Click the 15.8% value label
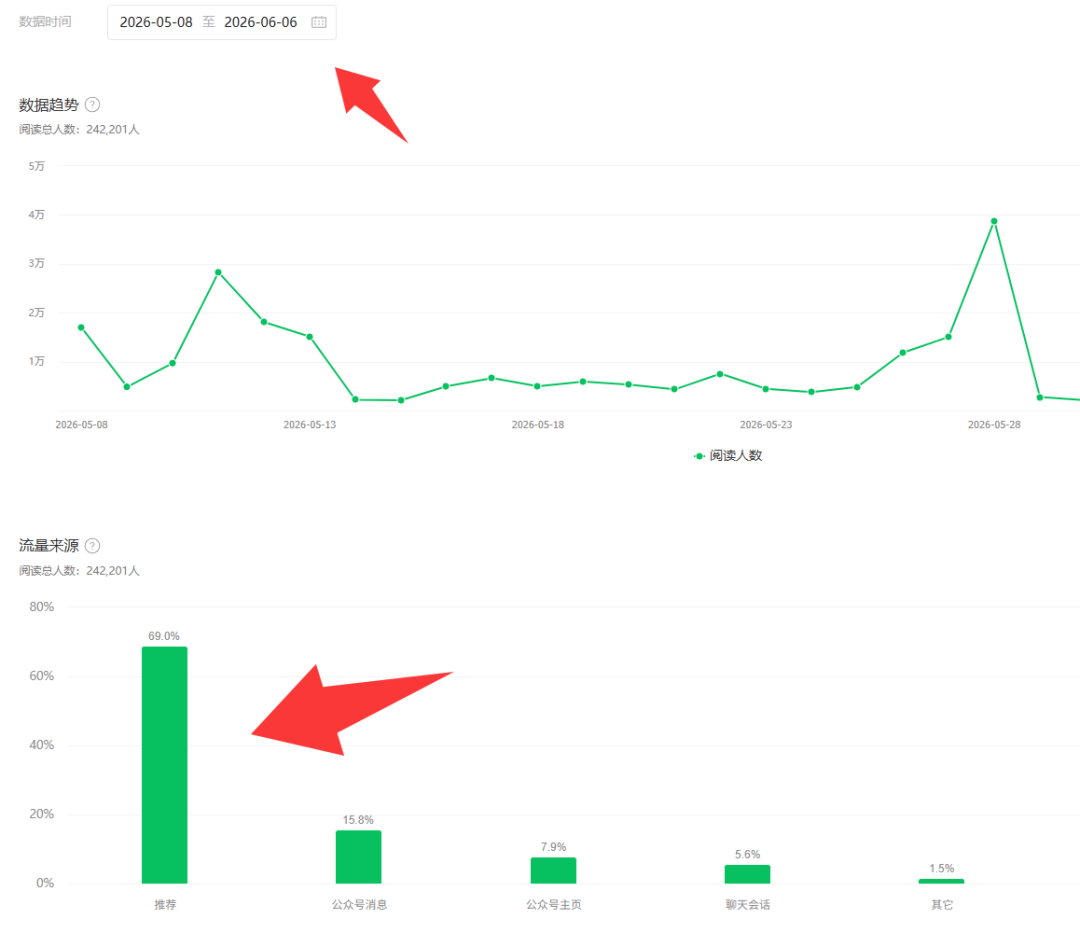Screen dimensions: 1080x933 (x=358, y=820)
